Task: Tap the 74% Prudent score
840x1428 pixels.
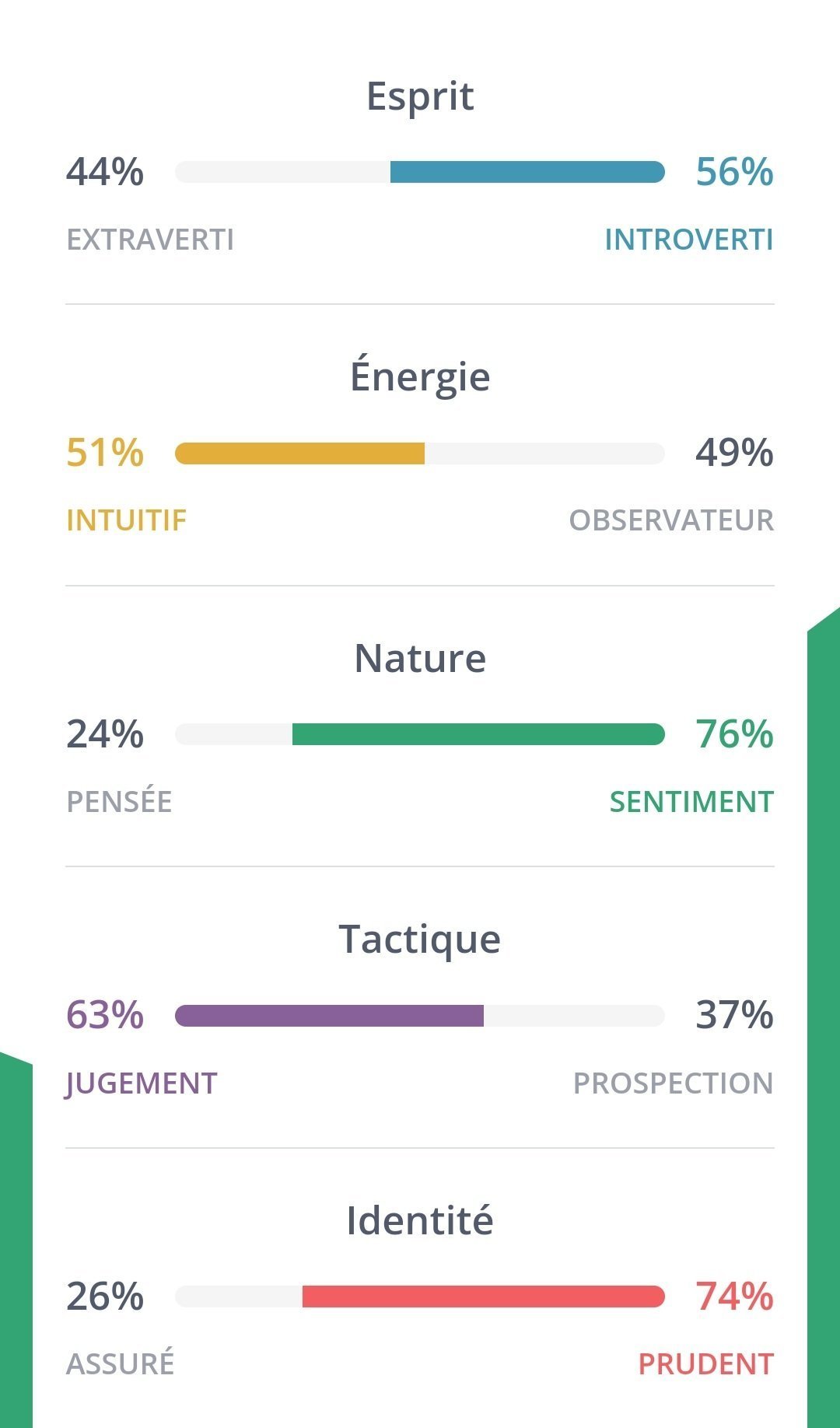Action: [x=734, y=1297]
